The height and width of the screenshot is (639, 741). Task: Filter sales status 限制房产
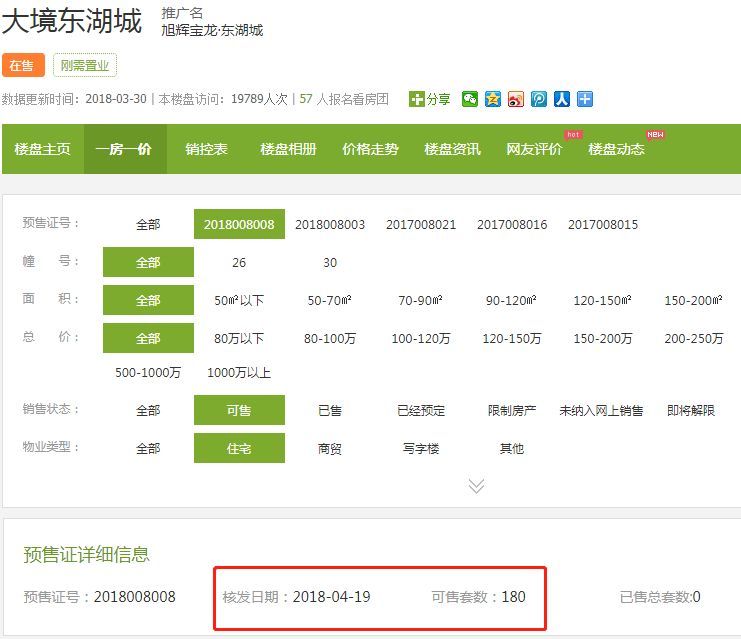(512, 410)
